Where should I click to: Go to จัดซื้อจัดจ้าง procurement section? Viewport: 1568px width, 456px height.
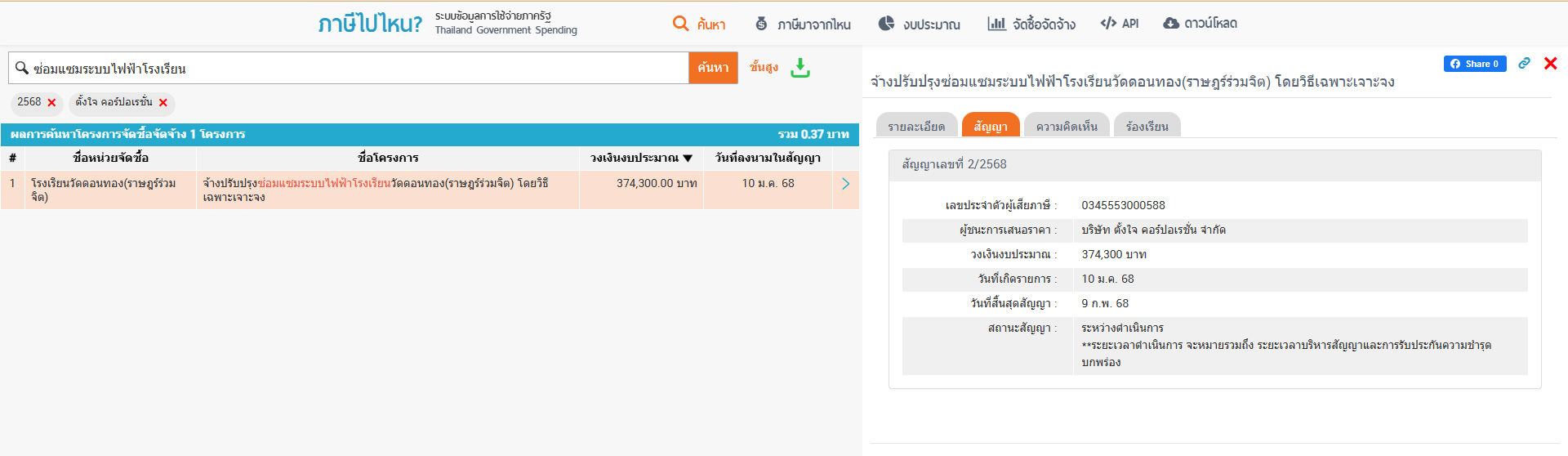[x=1031, y=24]
